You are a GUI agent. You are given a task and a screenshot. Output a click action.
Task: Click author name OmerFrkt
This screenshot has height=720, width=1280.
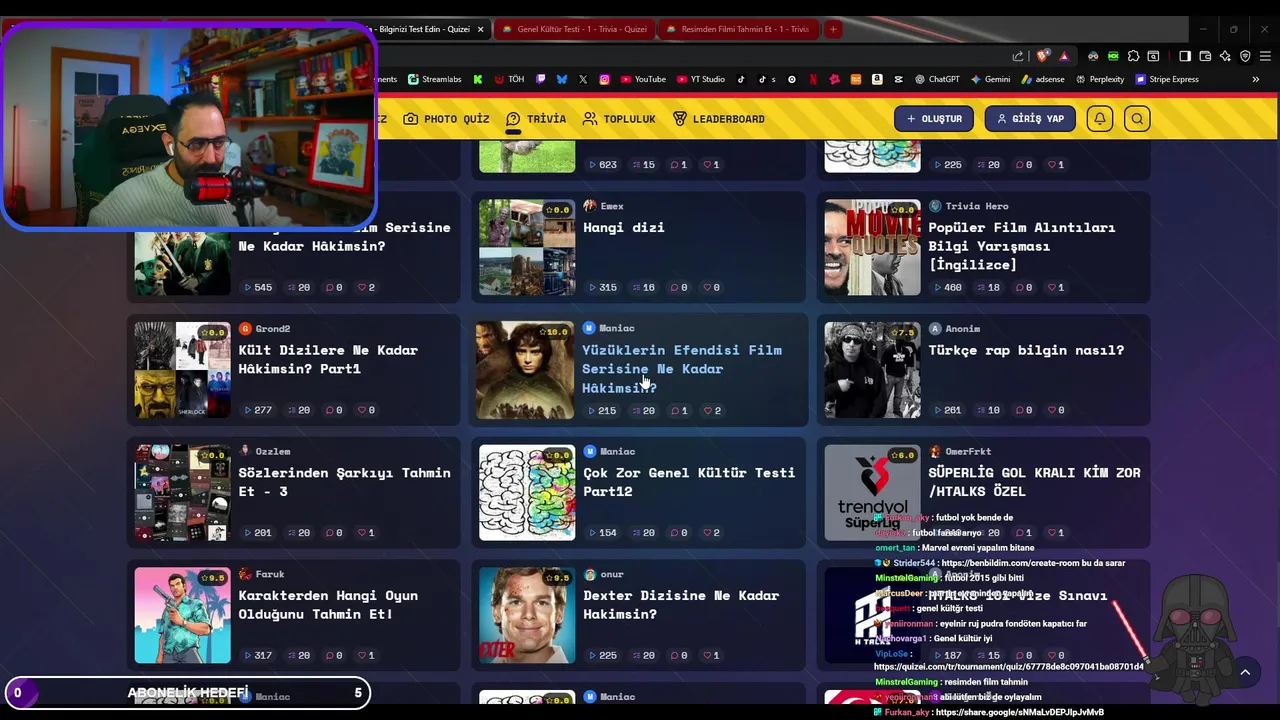pos(967,451)
